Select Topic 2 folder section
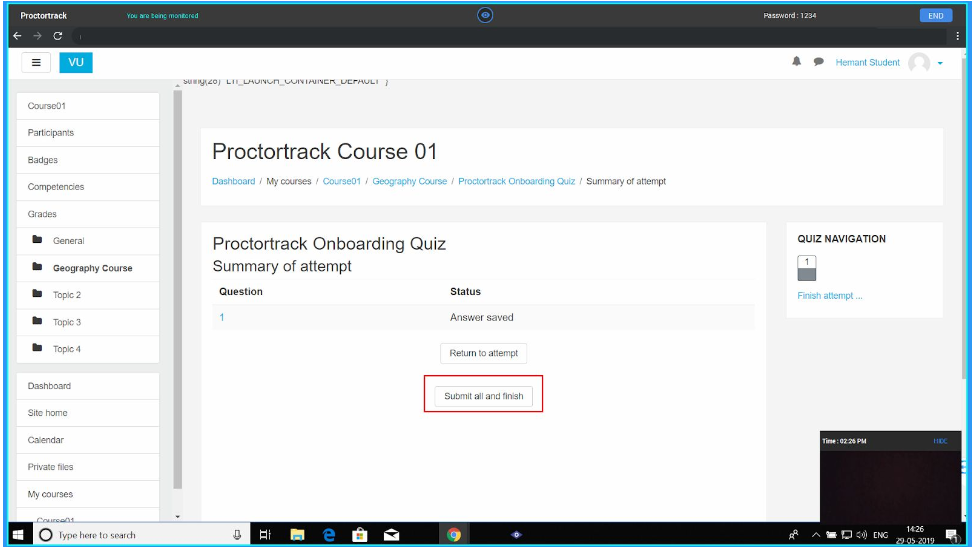977x552 pixels. coord(88,295)
